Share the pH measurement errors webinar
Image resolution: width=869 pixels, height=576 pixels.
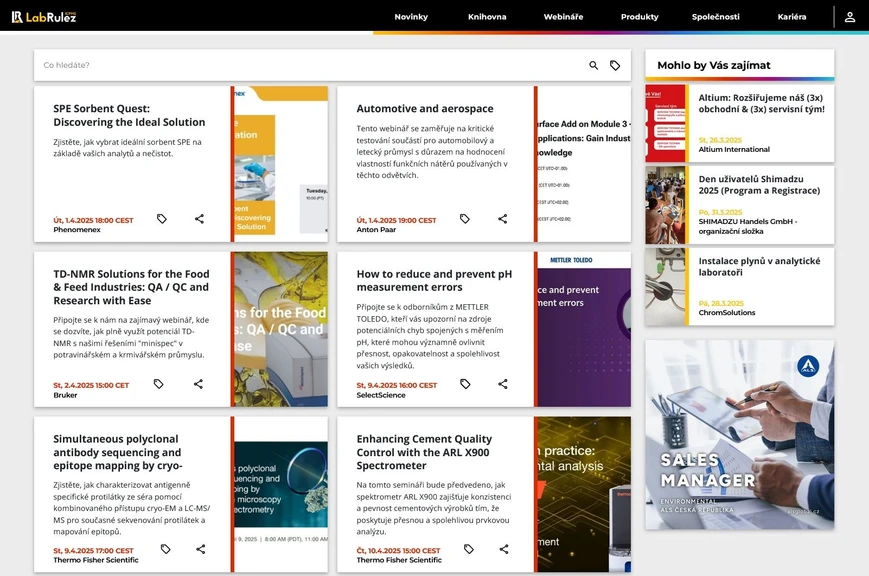(502, 383)
